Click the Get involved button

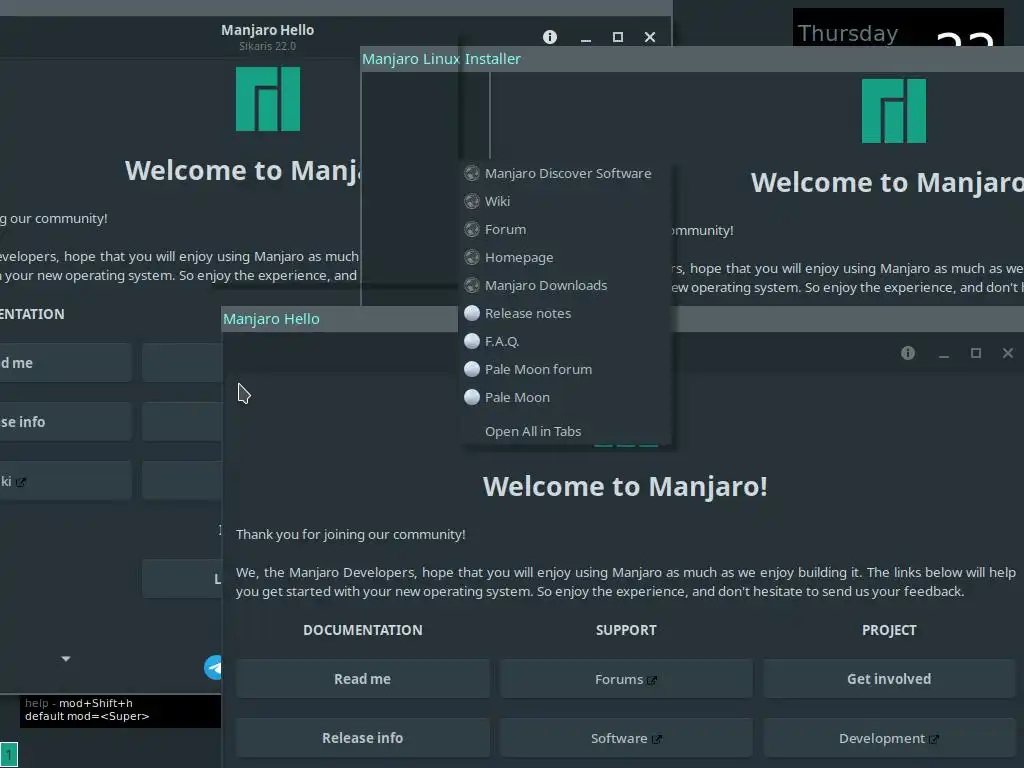(x=889, y=679)
